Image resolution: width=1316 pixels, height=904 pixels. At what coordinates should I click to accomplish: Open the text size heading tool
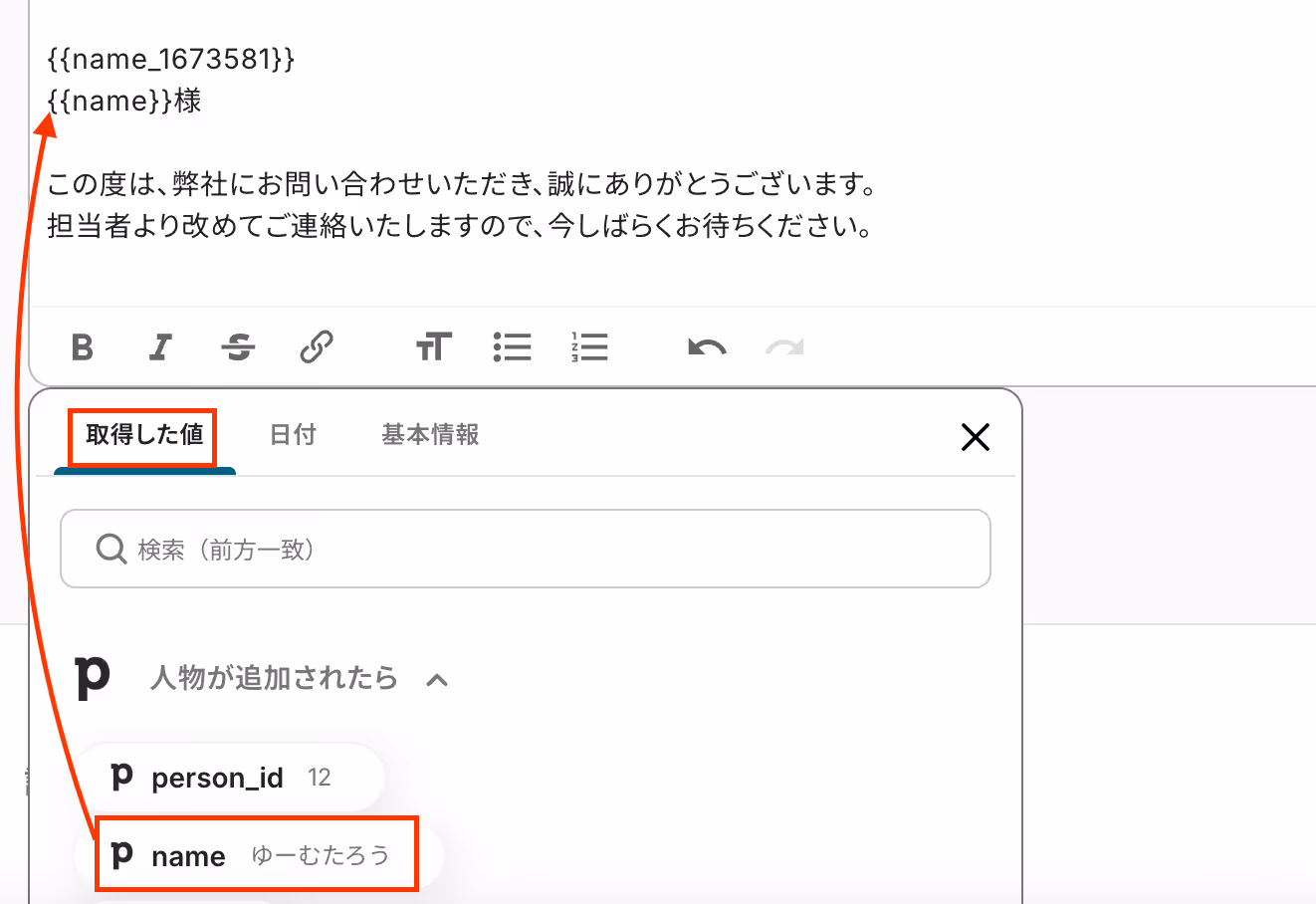(433, 347)
